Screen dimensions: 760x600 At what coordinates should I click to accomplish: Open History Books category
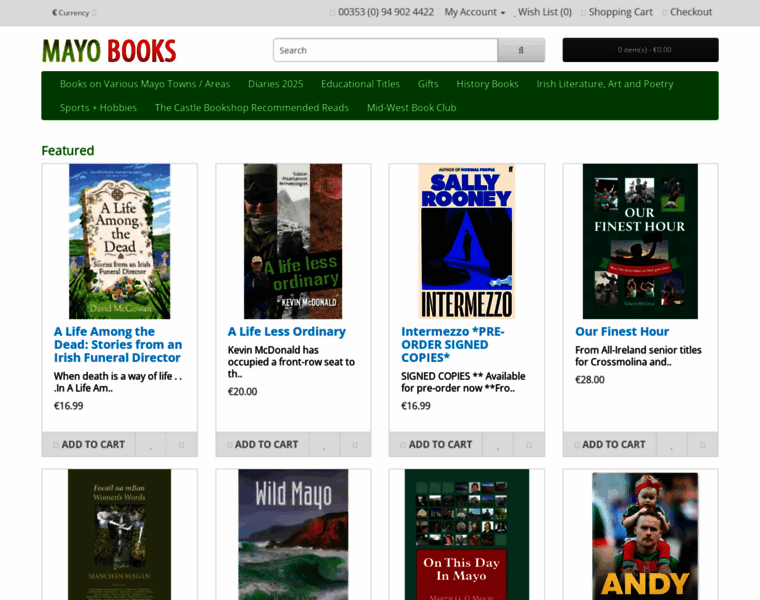(487, 84)
